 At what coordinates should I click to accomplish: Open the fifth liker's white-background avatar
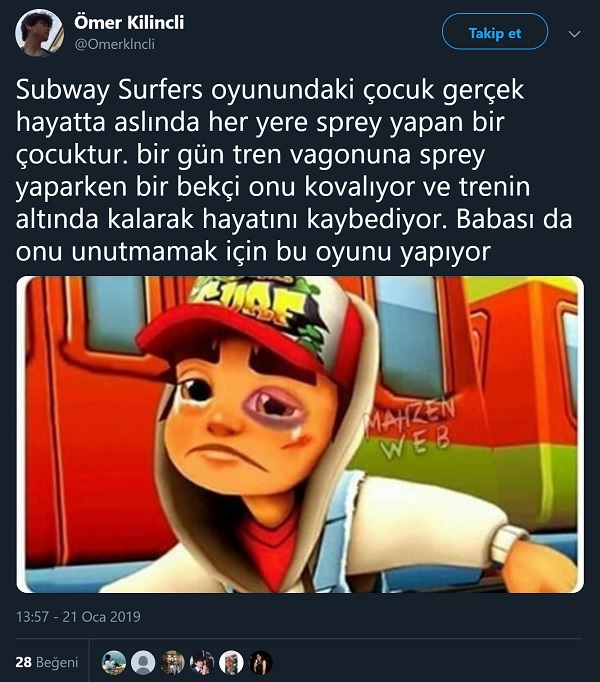231,663
